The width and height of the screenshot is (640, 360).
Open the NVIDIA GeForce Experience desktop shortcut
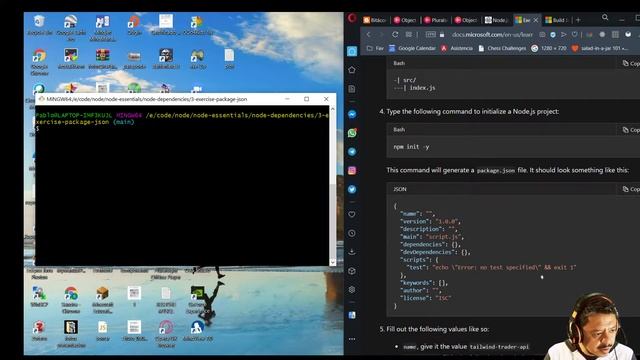198,300
